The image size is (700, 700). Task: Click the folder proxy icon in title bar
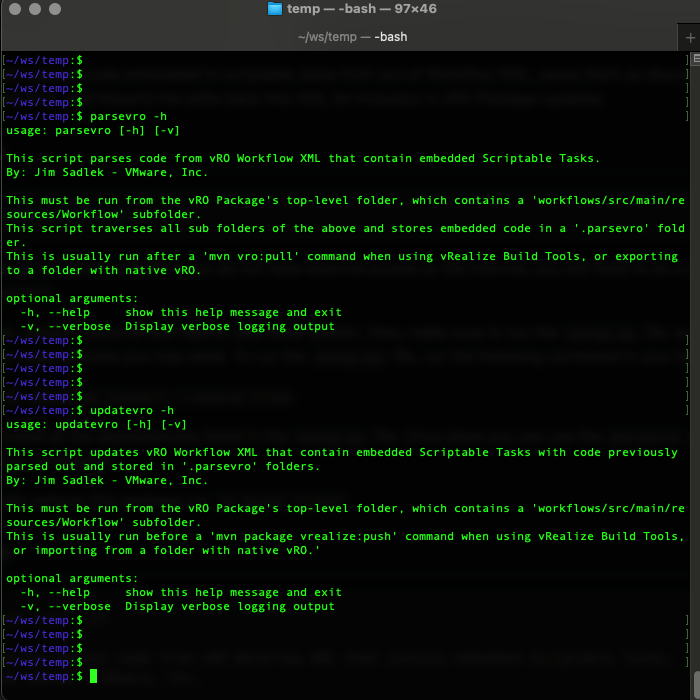275,9
